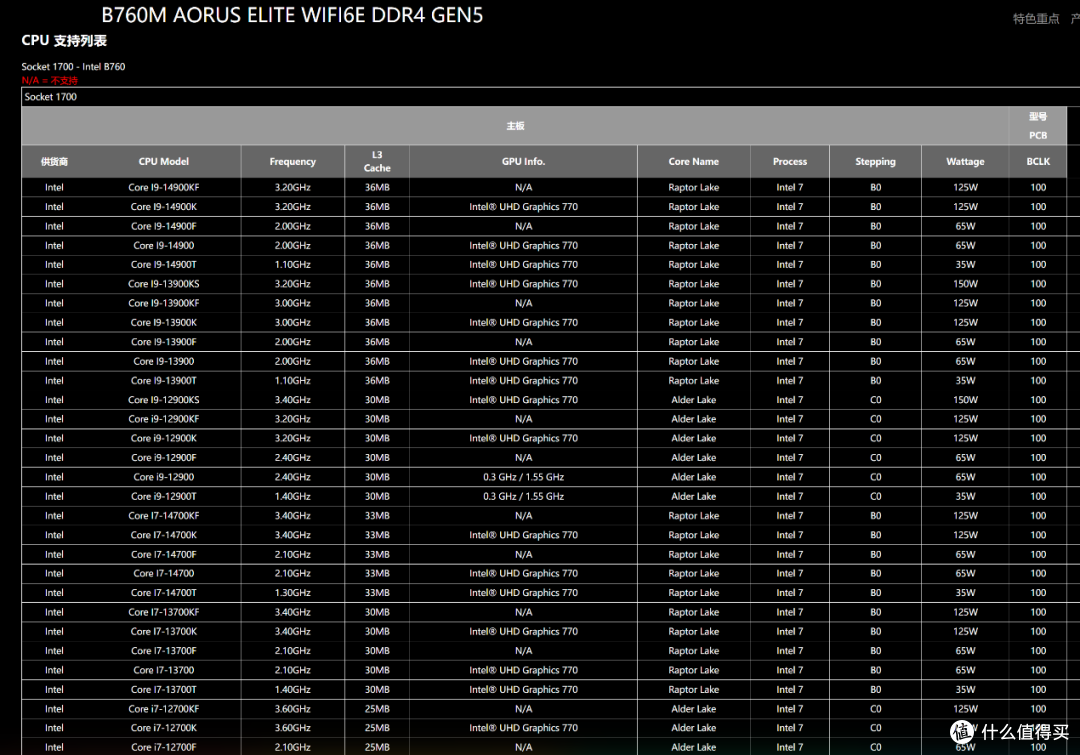Click the 主板 header band

point(515,125)
